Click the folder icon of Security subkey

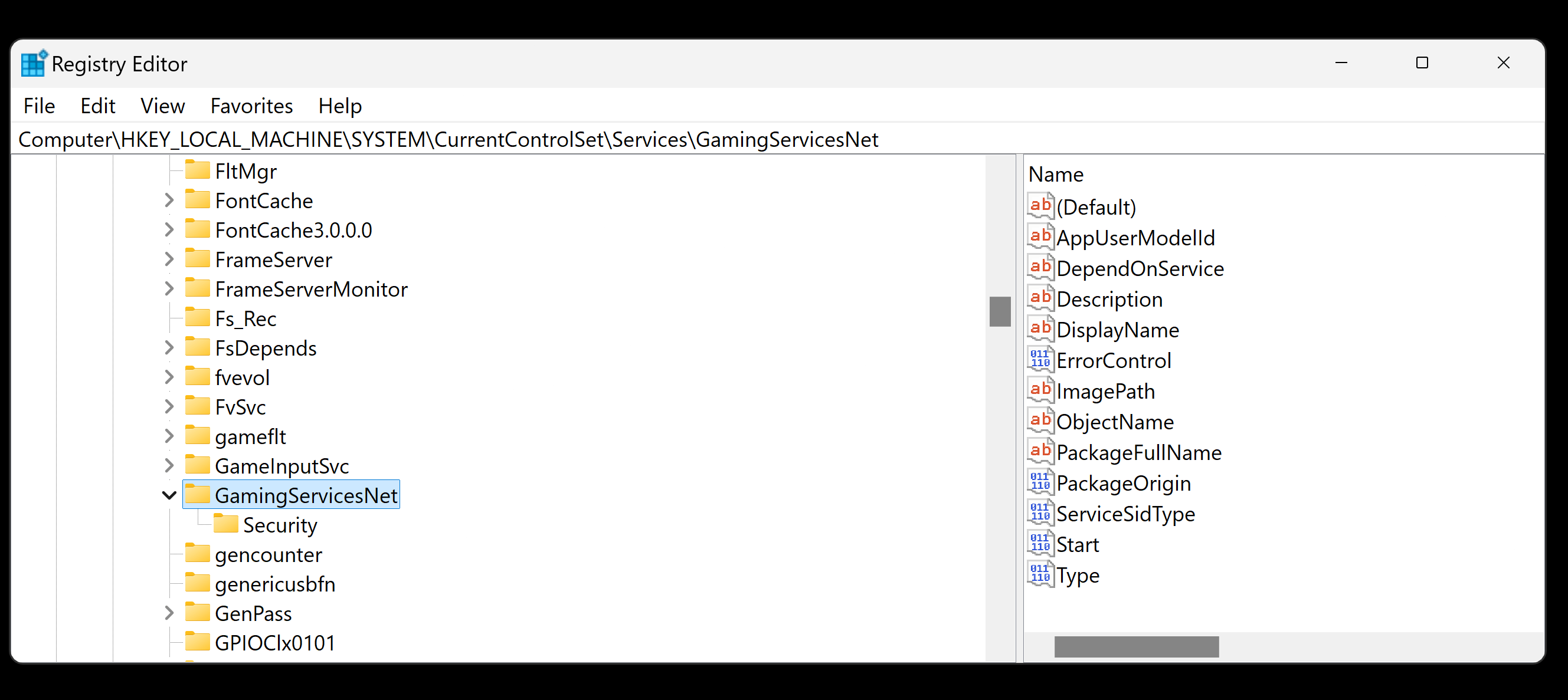[x=226, y=524]
